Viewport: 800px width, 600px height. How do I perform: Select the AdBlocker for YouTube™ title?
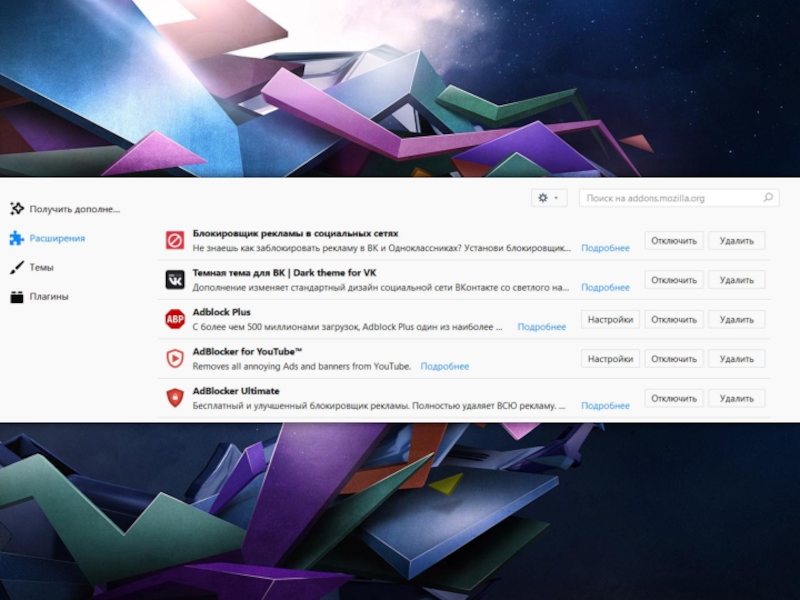(247, 352)
